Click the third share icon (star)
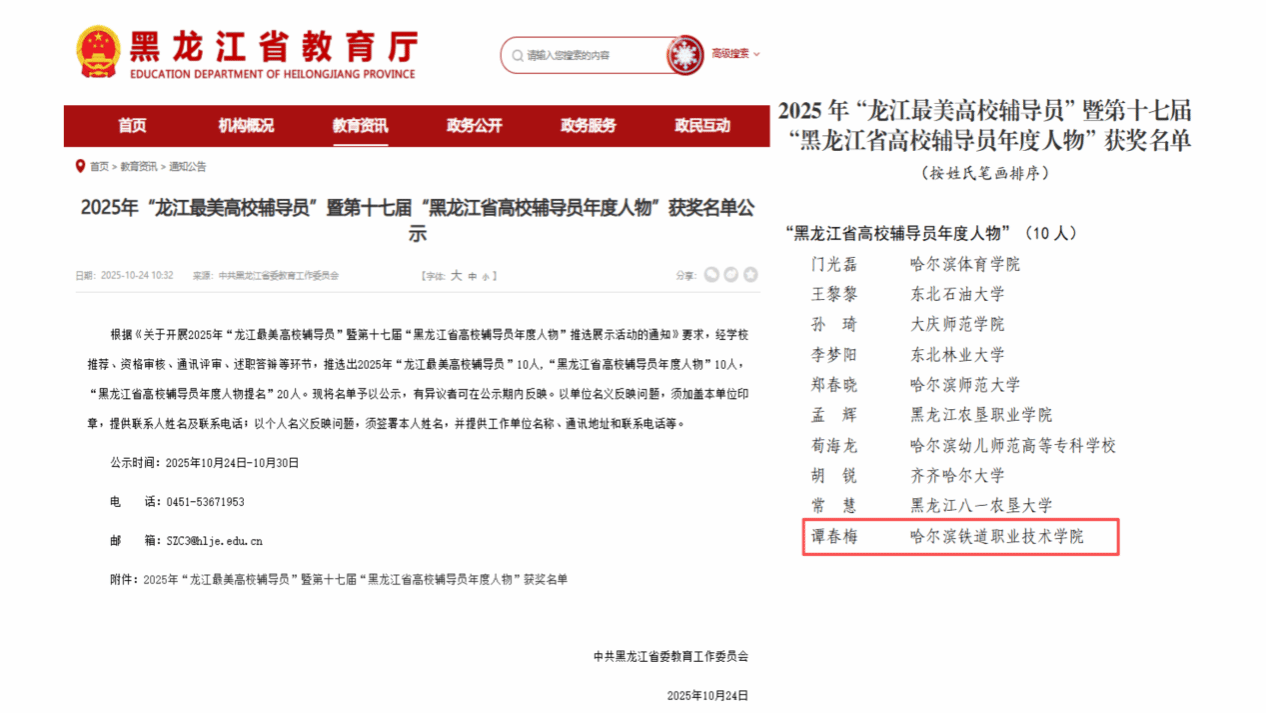The width and height of the screenshot is (1266, 713). 750,275
